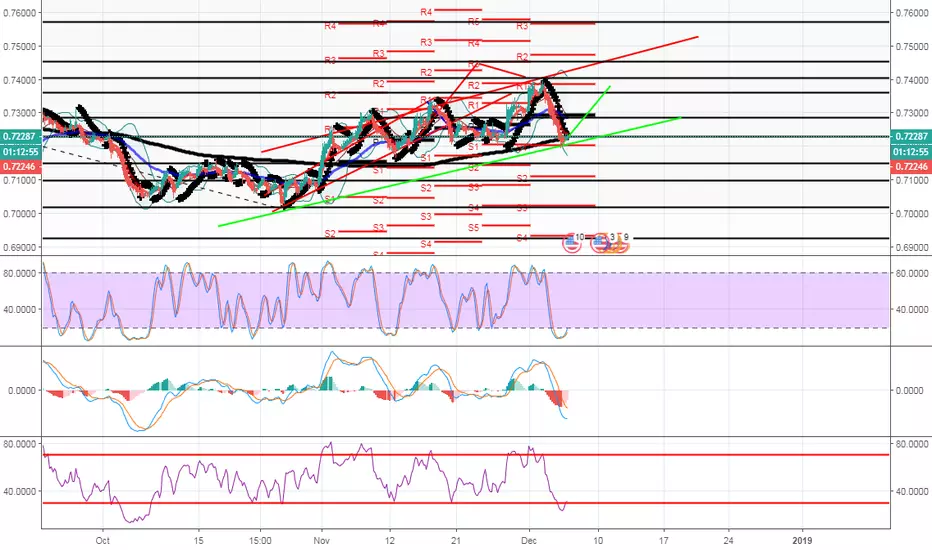
Task: Select the green current price label 0.72287 on left scale
Action: tap(20, 137)
